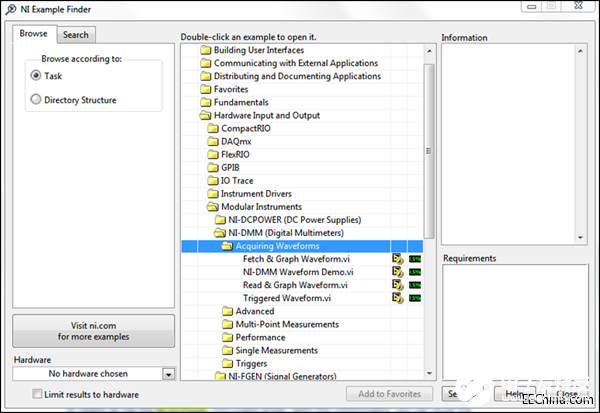Select Read & Graph Waveform.vi example
The image size is (600, 413).
pos(295,285)
